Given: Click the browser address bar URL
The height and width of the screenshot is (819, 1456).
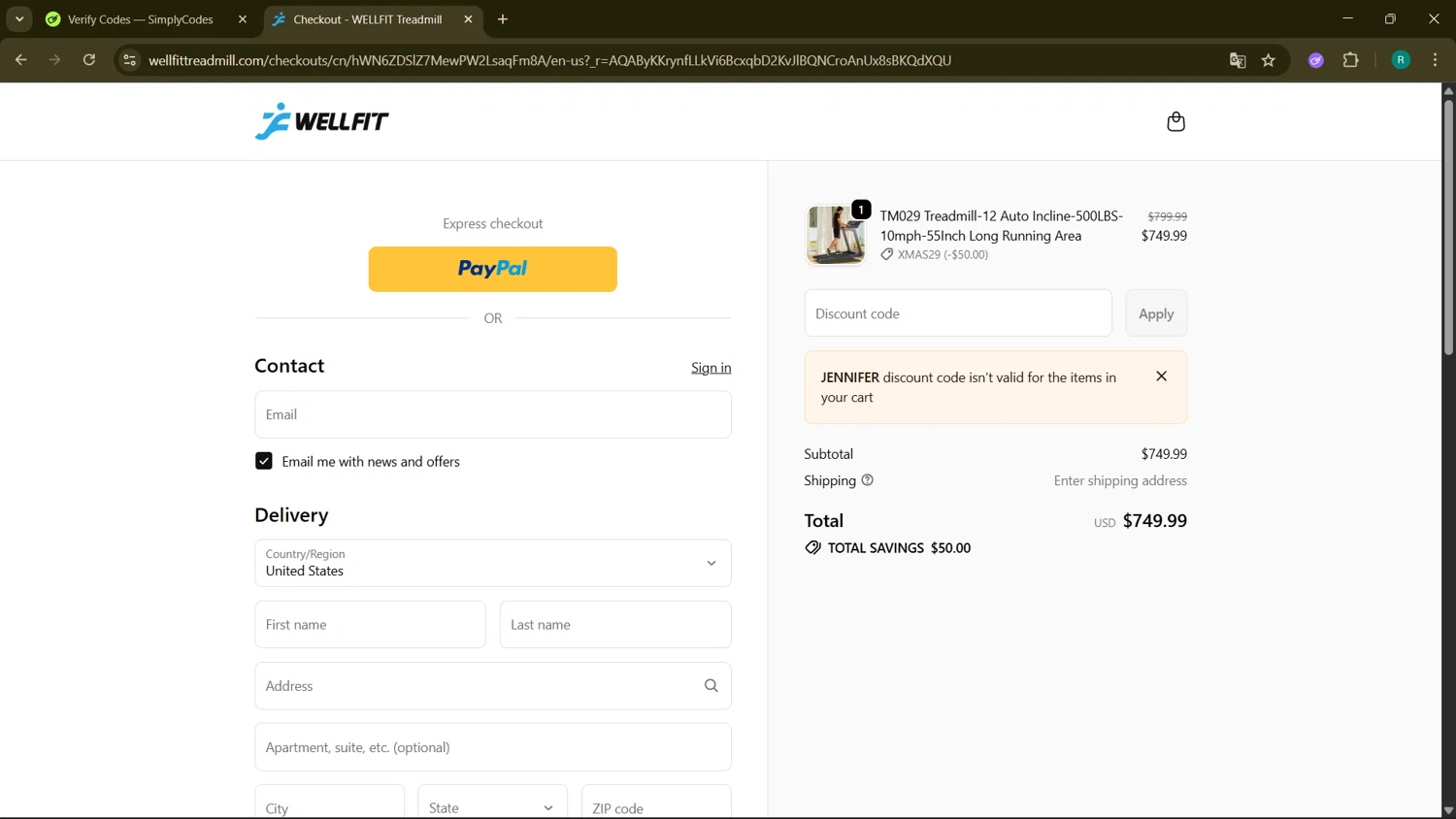Looking at the screenshot, I should pos(549,60).
